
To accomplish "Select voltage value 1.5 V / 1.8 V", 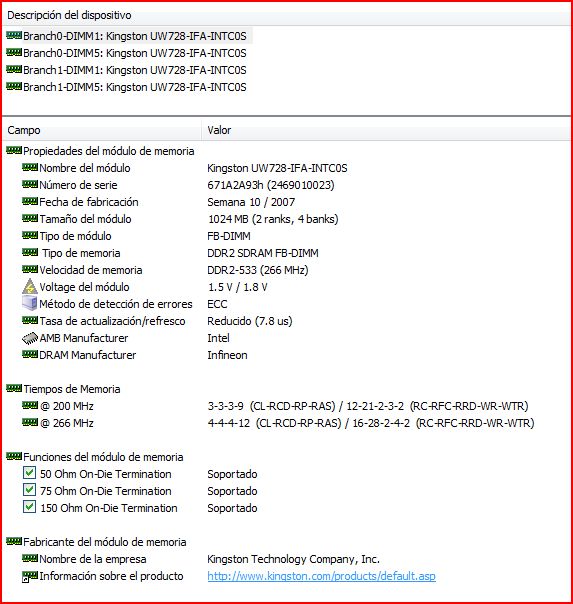I will [238, 287].
